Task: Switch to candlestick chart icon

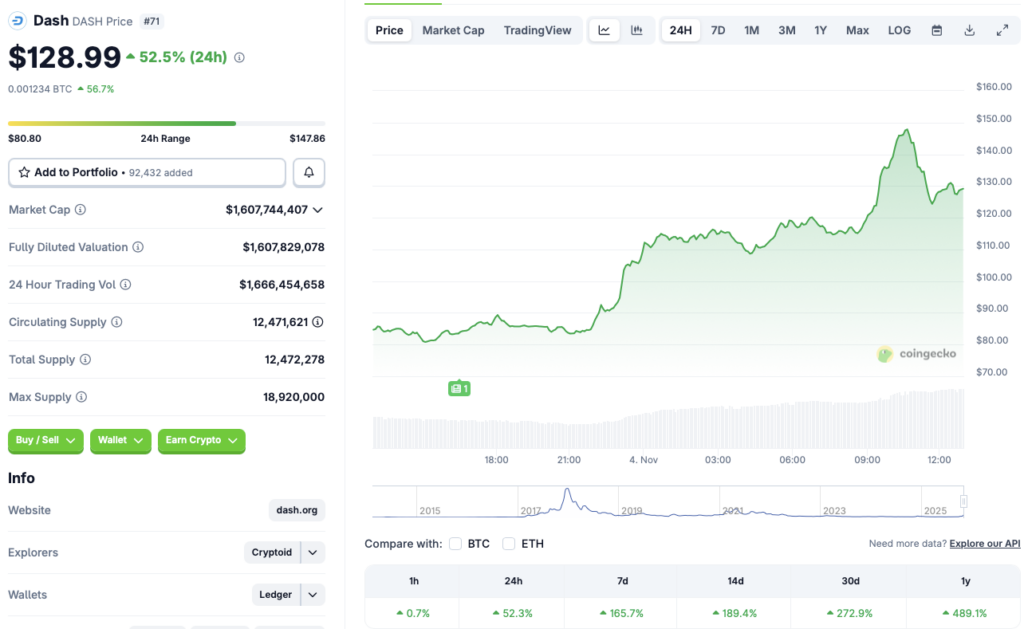Action: [637, 30]
